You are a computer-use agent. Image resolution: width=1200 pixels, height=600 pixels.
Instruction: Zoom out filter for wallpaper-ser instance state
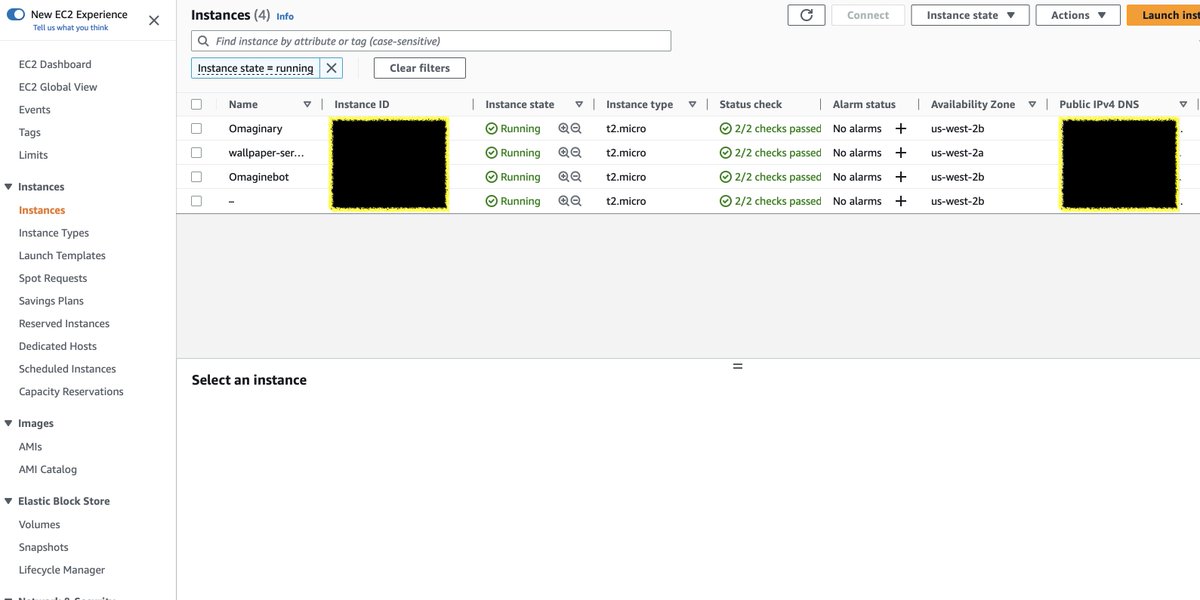click(576, 153)
